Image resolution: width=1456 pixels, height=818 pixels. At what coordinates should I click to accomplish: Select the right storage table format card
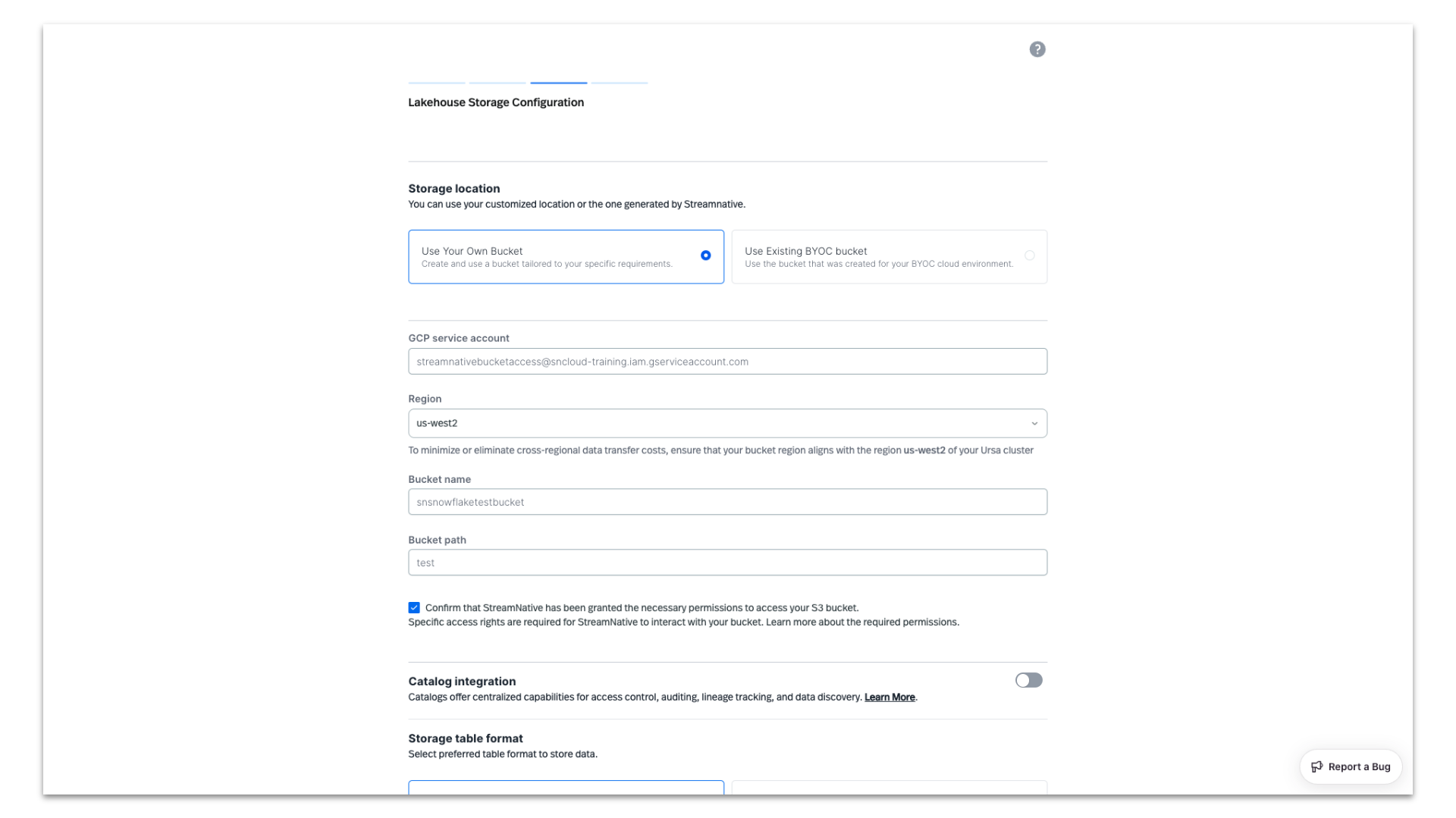click(x=889, y=787)
